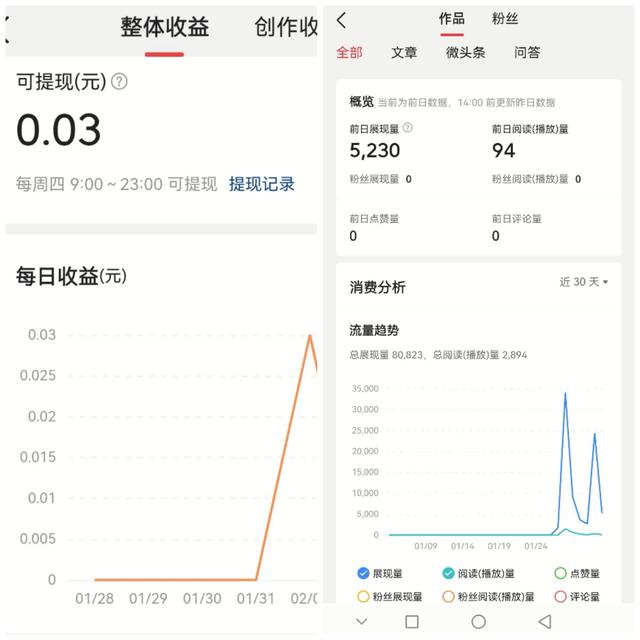Viewport: 640px width, 640px height.
Task: Enable 点赞量 series in chart
Action: 560,574
